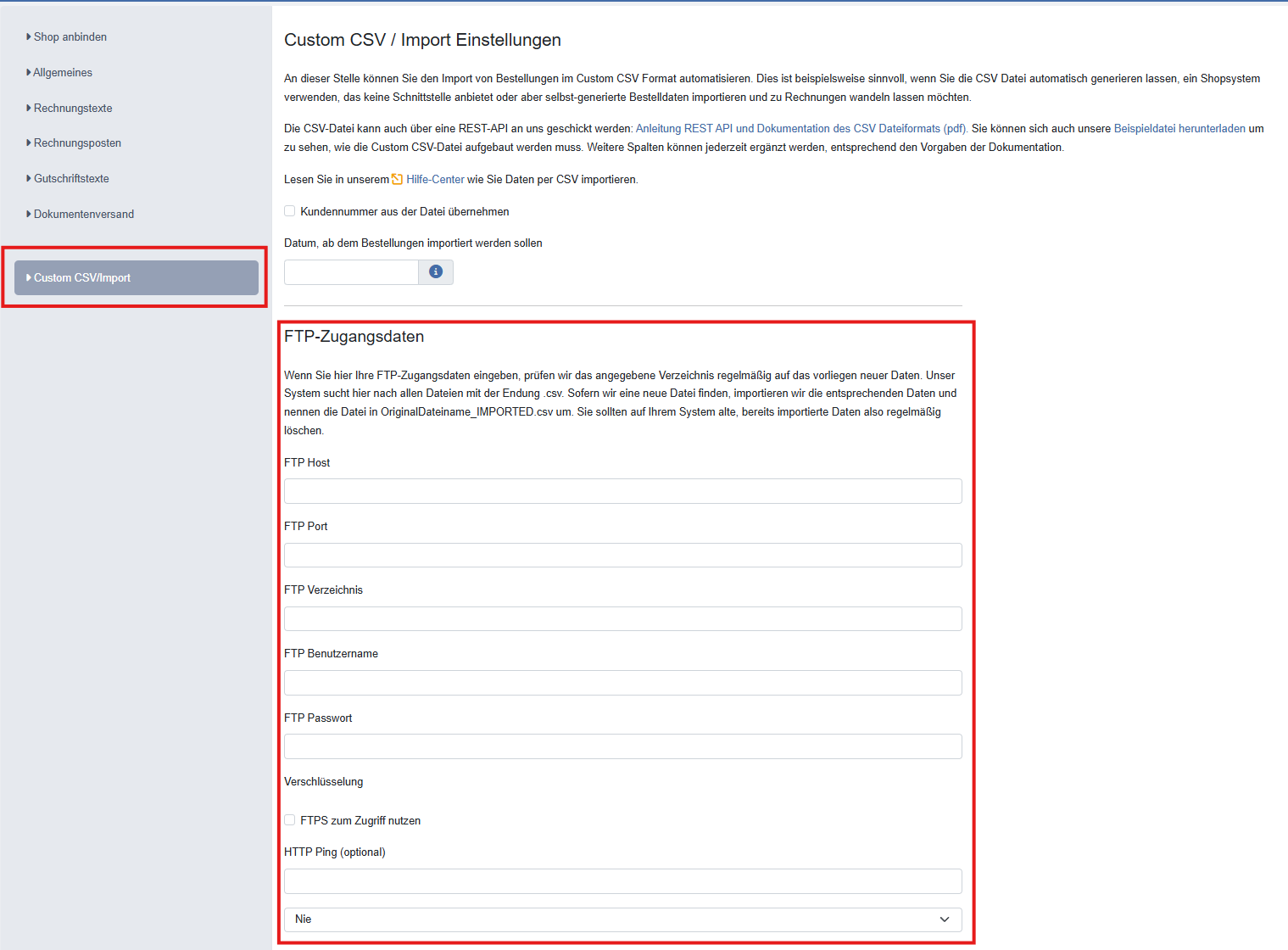The height and width of the screenshot is (950, 1288).
Task: Click the info icon beside date field
Action: [436, 271]
